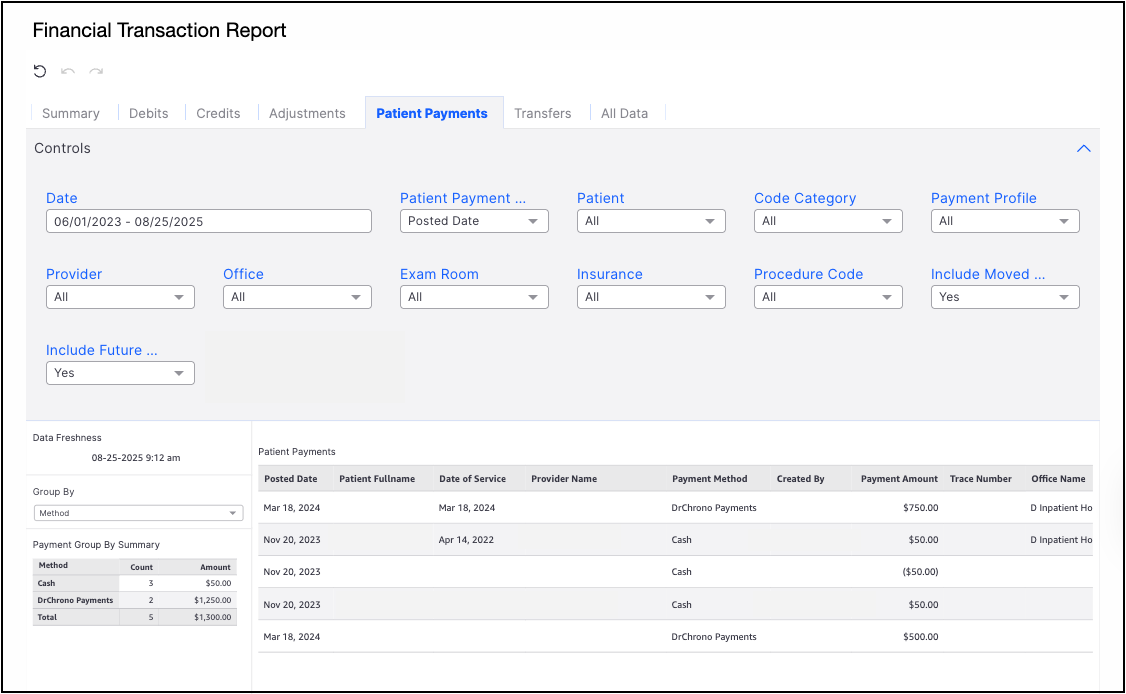Screen dimensions: 1126x694
Task: Open the Code Category dropdown
Action: tap(828, 221)
